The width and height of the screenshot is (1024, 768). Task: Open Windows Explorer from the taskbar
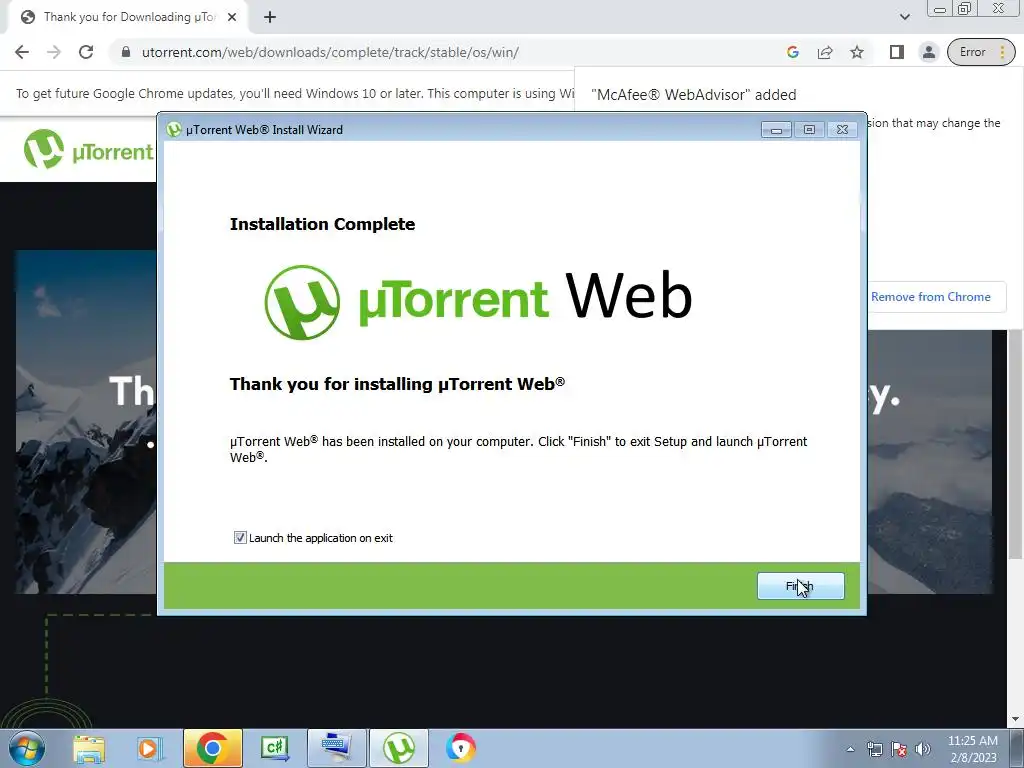click(x=89, y=748)
